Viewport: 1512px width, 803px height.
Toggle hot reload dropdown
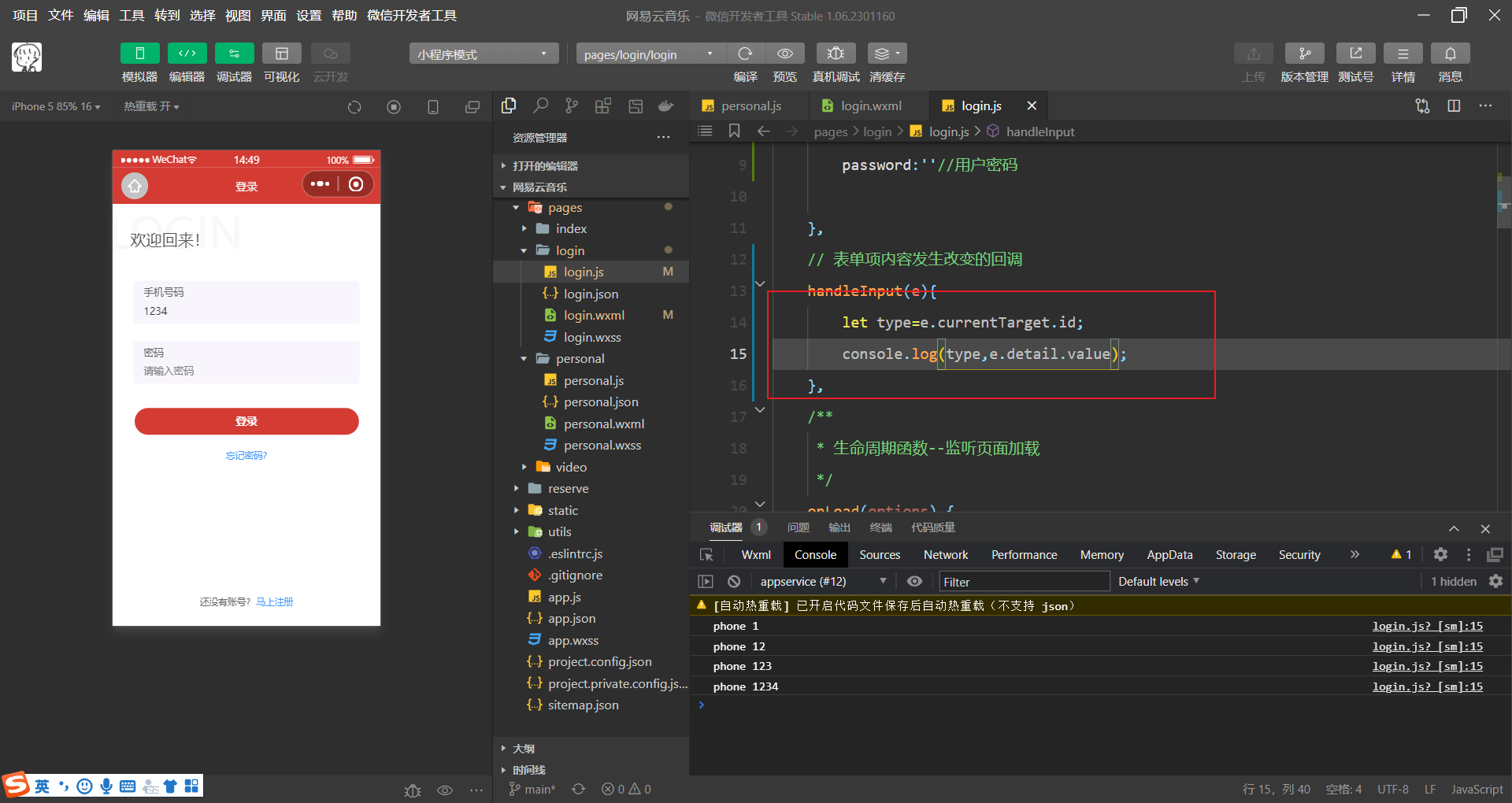[x=151, y=106]
